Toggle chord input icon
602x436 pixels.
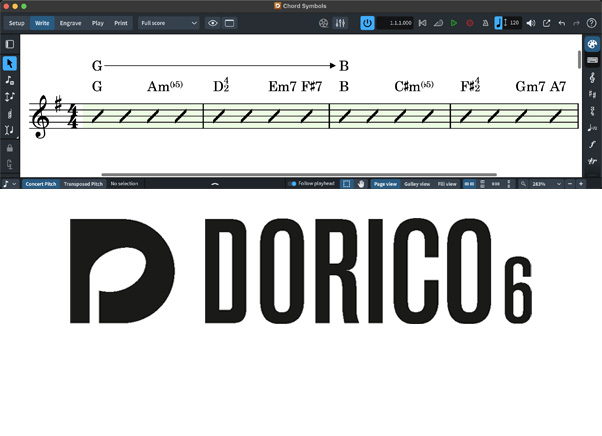point(10,114)
